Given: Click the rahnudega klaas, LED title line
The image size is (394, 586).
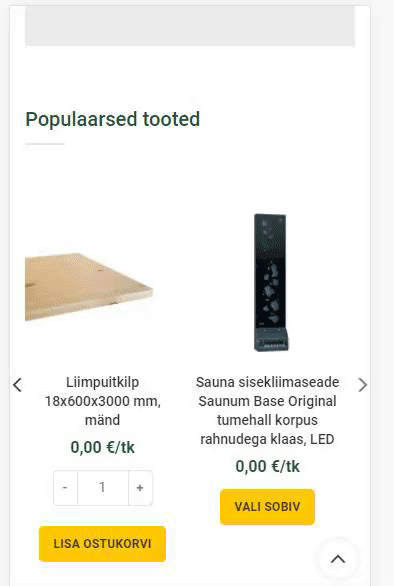Looking at the screenshot, I should coord(267,439).
